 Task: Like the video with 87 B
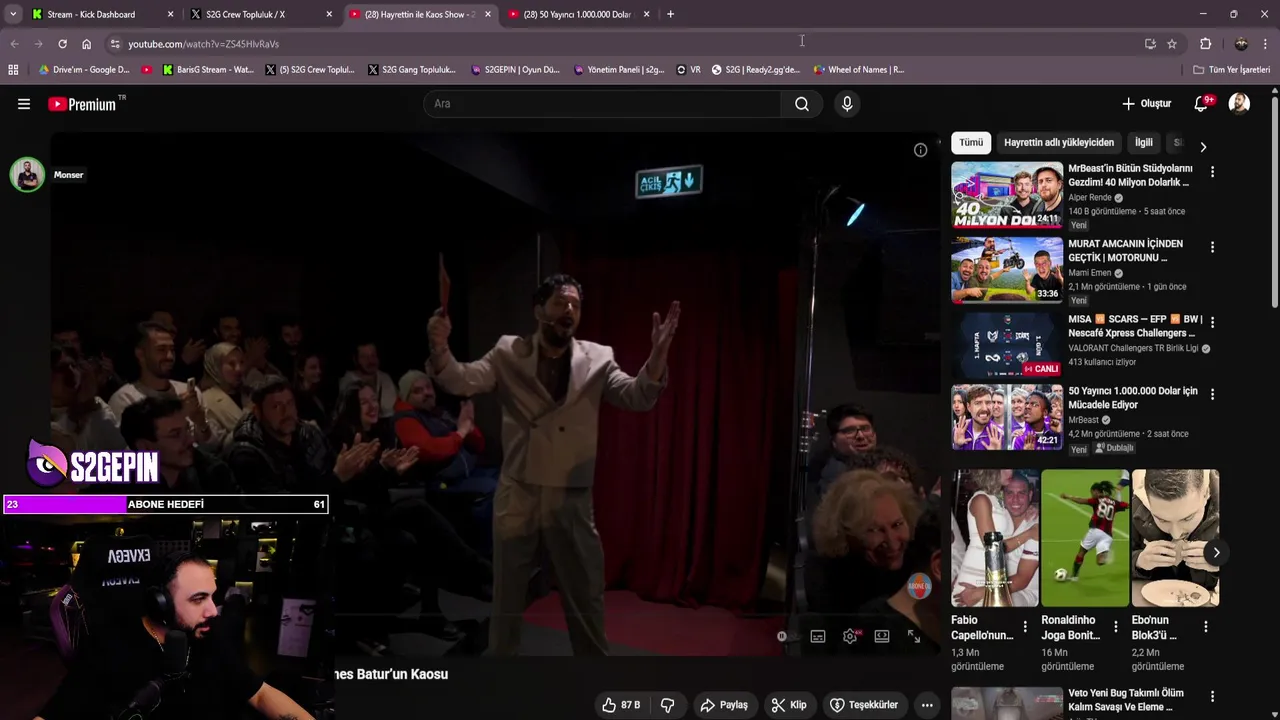tap(621, 705)
